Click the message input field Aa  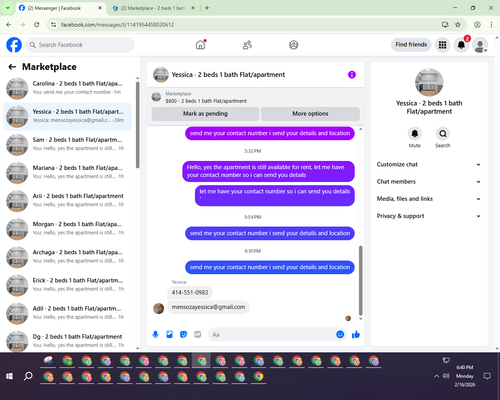pos(272,334)
